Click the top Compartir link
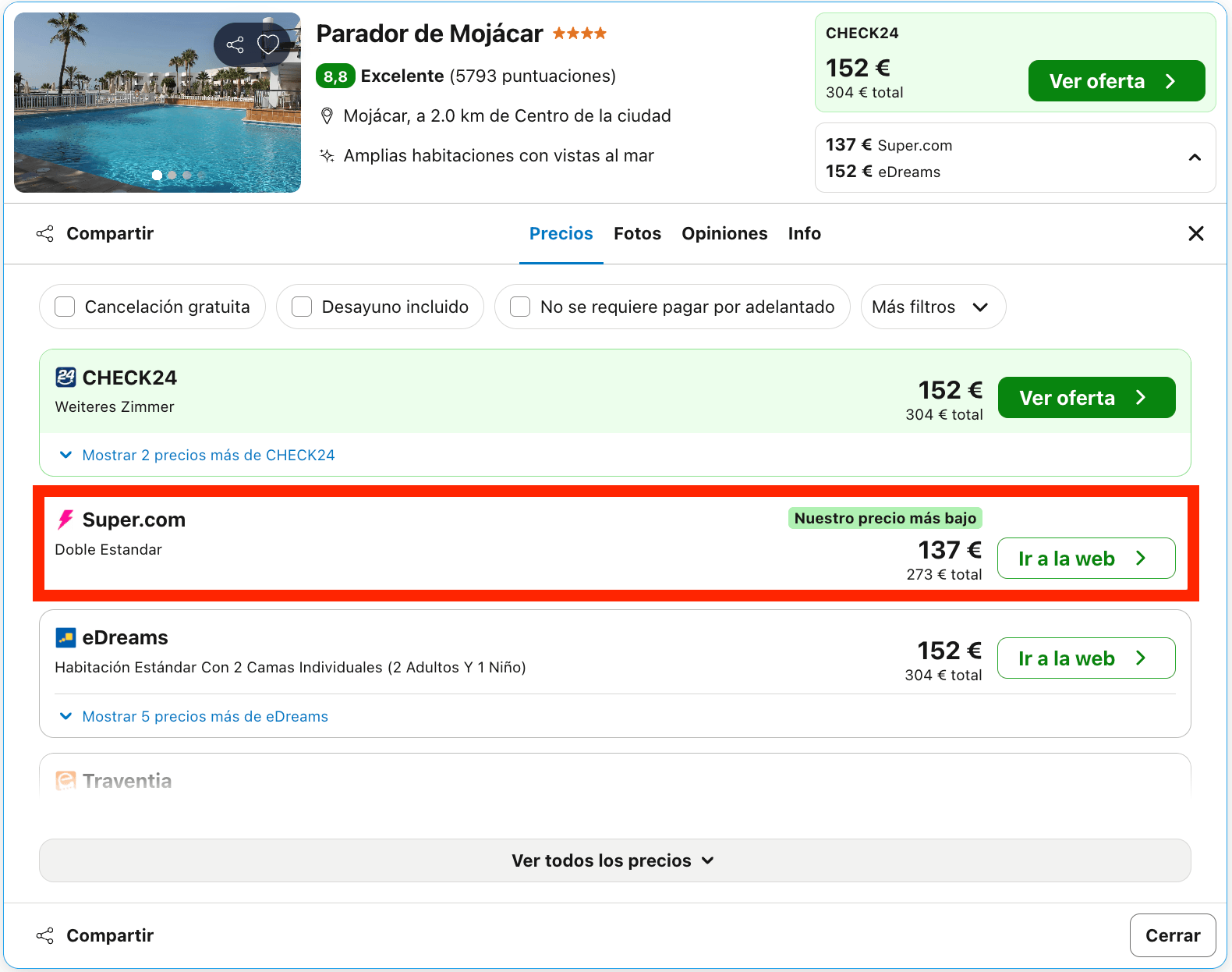This screenshot has height=972, width=1232. 110,233
